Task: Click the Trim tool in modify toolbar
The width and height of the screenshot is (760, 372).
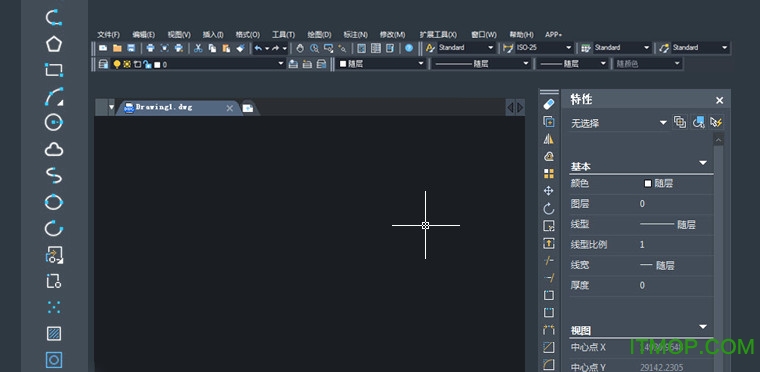Action: coord(549,260)
